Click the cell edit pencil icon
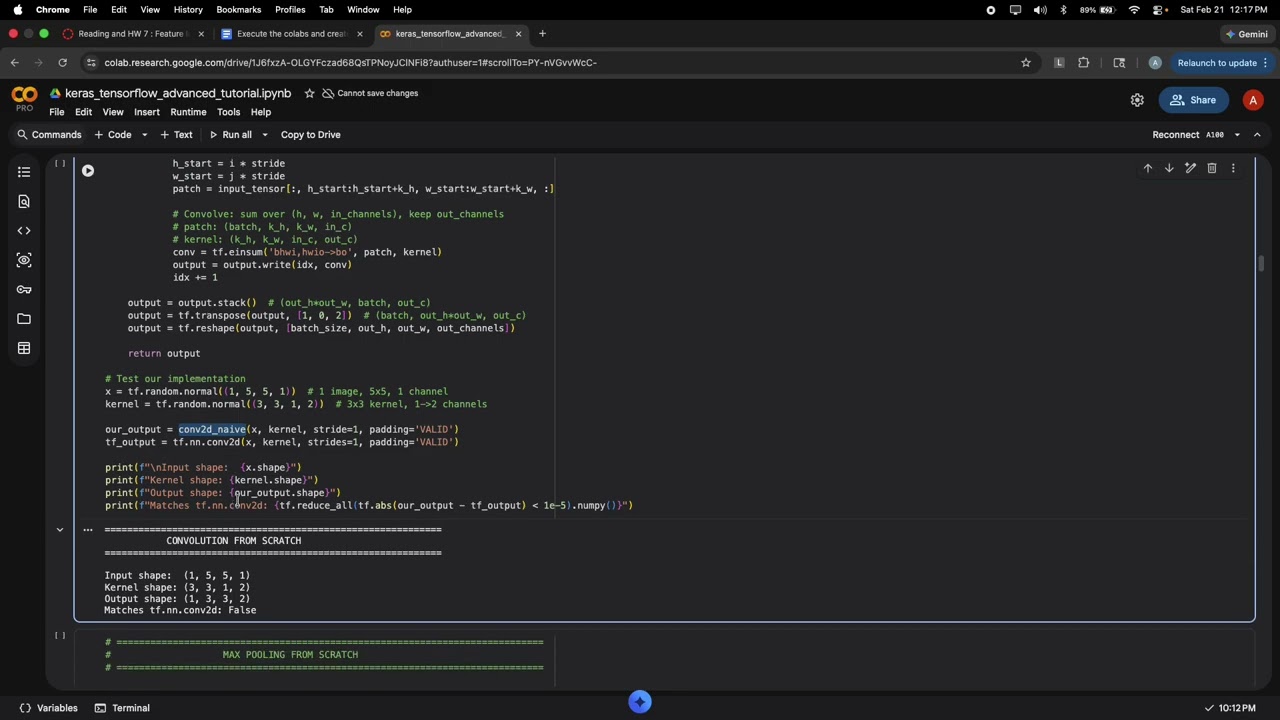Screen dimensions: 1280x720 (x=1190, y=168)
